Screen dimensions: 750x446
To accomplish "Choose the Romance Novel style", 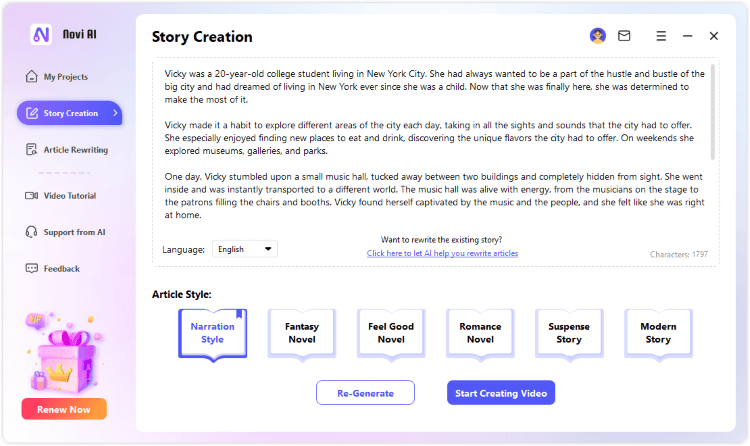I will click(x=480, y=334).
